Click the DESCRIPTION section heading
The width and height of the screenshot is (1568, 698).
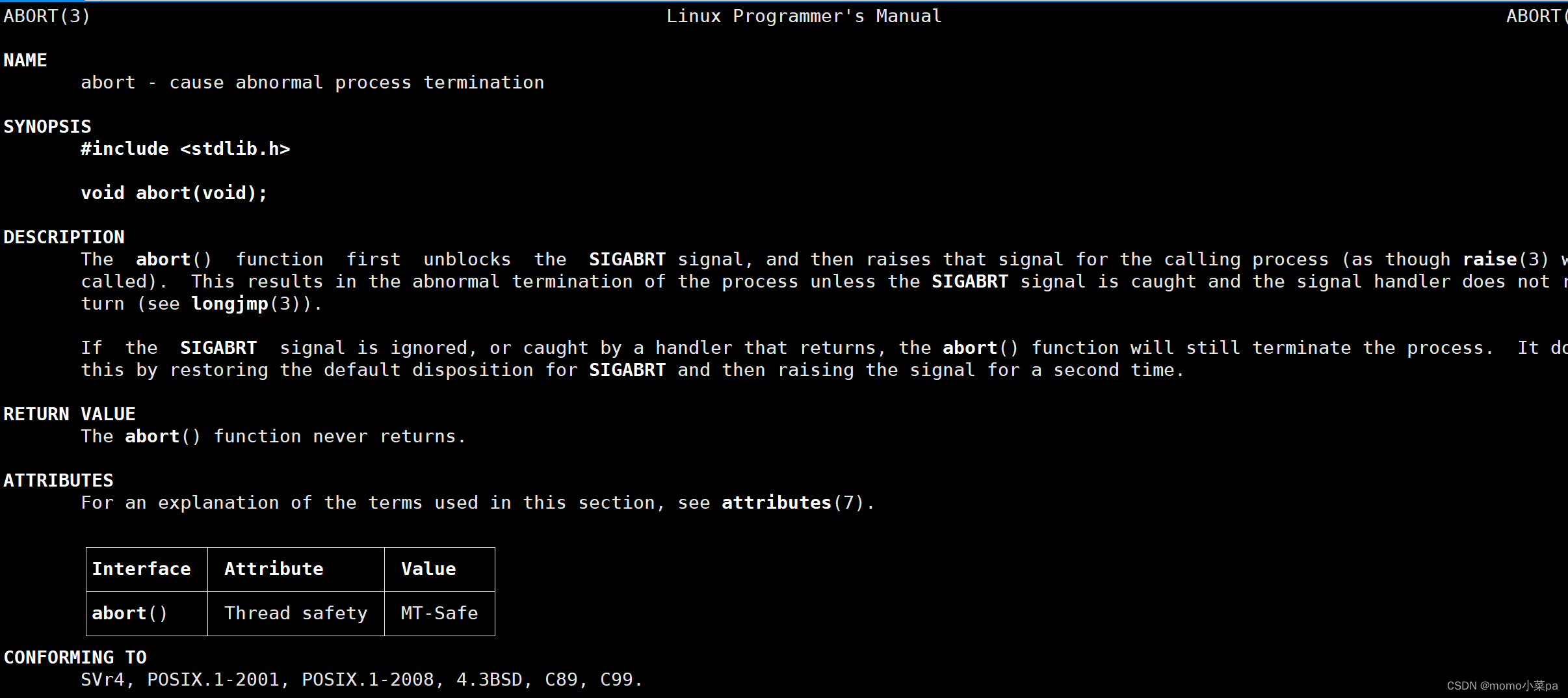64,237
